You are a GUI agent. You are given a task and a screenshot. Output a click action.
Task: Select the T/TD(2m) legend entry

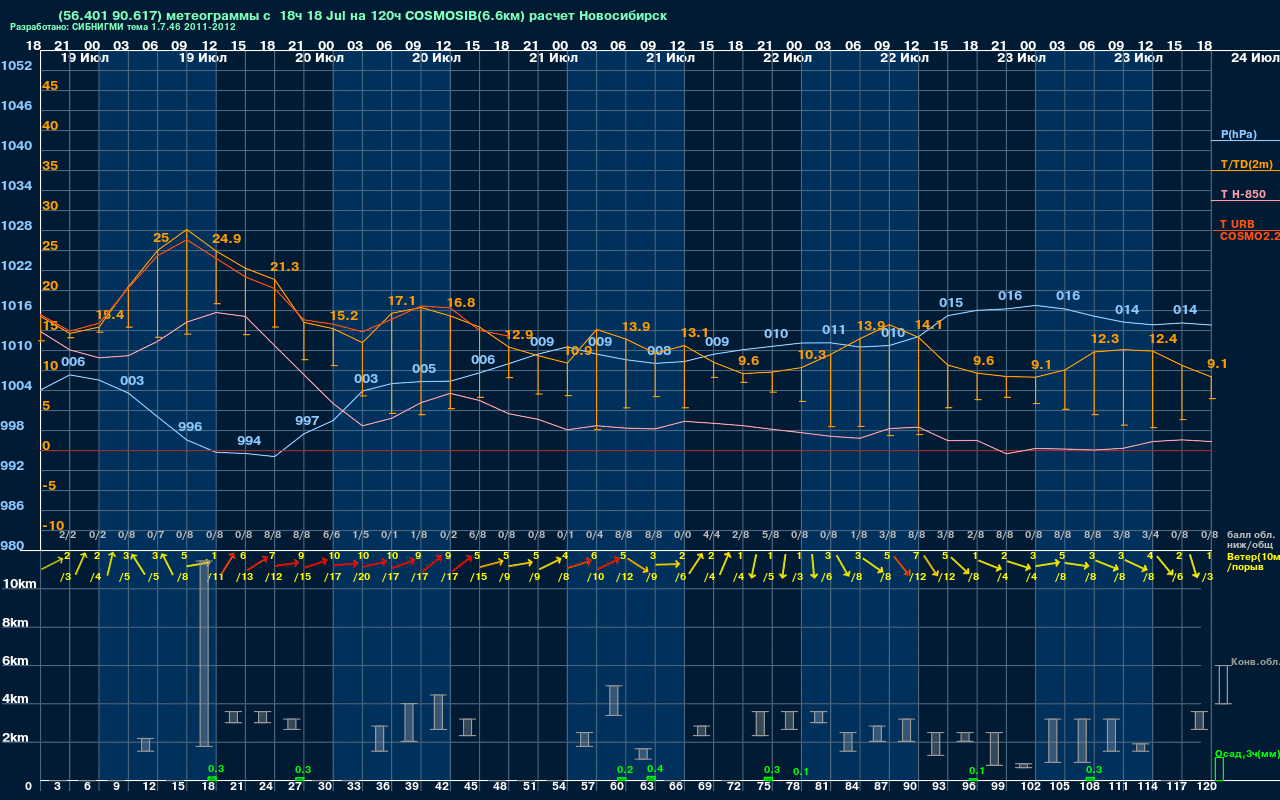tap(1247, 164)
